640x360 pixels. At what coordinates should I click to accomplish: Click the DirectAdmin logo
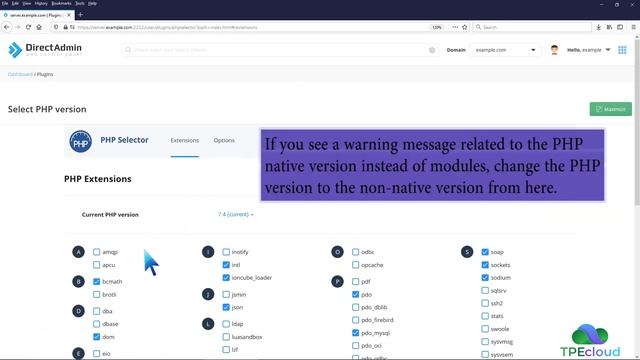(45, 50)
